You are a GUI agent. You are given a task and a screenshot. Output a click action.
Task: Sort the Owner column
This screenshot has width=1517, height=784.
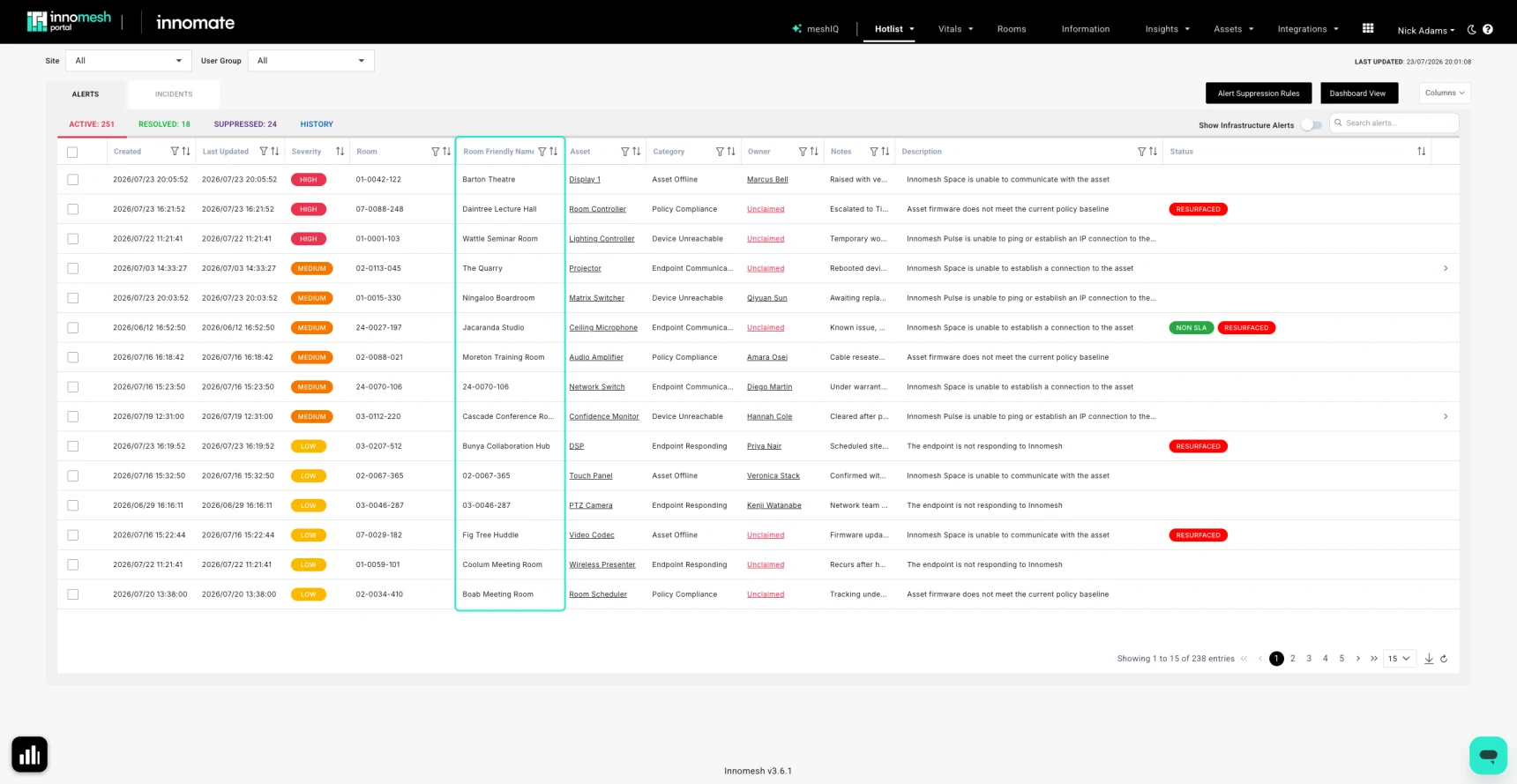[x=814, y=152]
